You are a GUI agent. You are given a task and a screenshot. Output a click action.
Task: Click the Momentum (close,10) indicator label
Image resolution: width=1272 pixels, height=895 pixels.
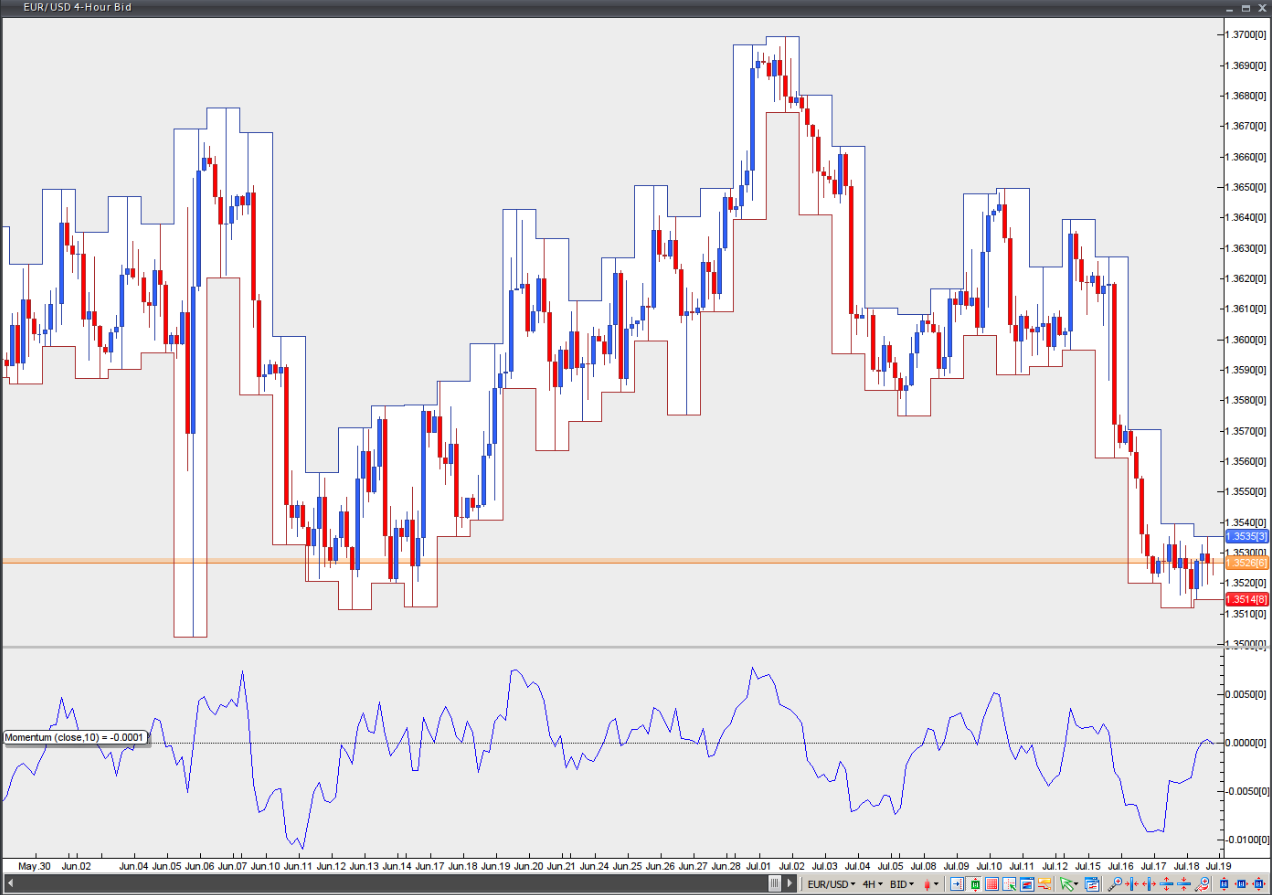(75, 737)
